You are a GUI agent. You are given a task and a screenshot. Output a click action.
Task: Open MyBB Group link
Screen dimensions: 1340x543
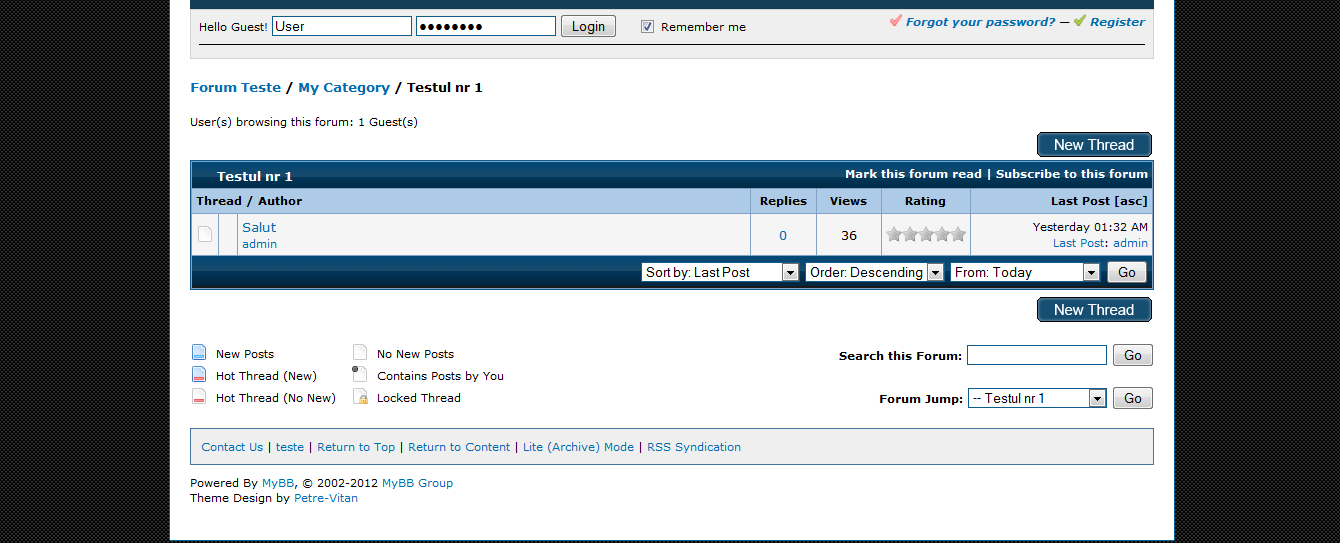pyautogui.click(x=417, y=483)
